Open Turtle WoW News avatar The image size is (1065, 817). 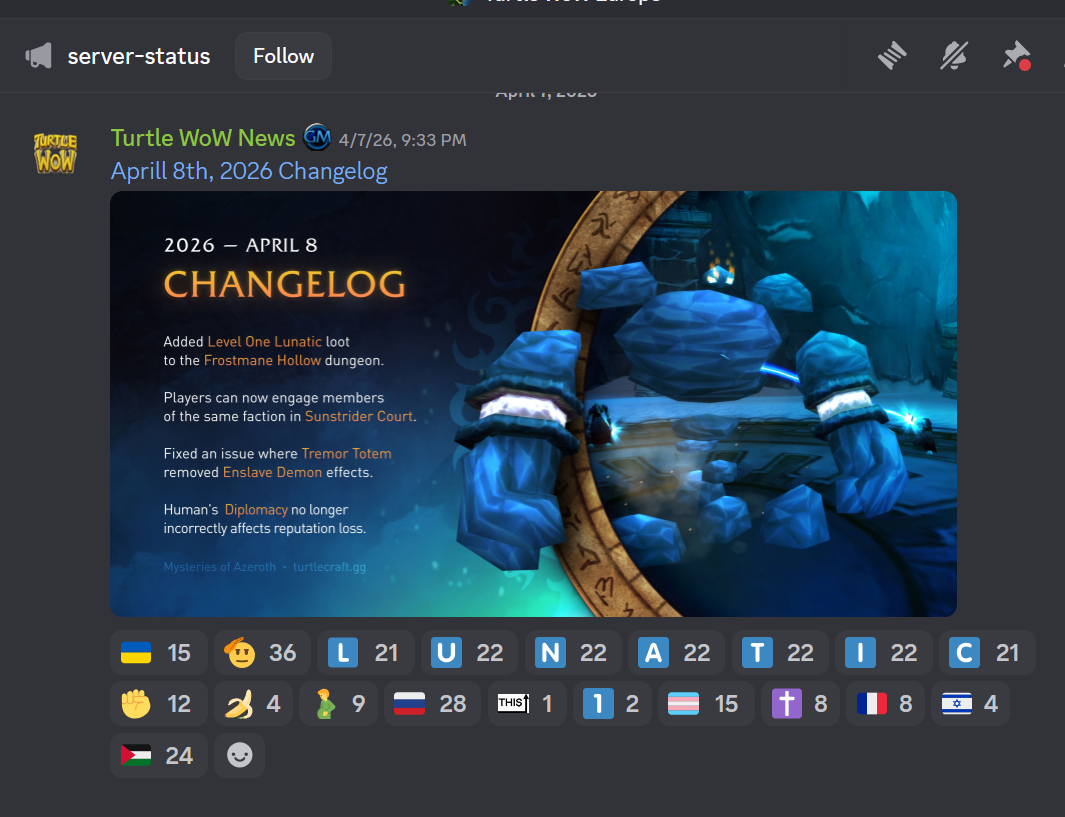[55, 153]
